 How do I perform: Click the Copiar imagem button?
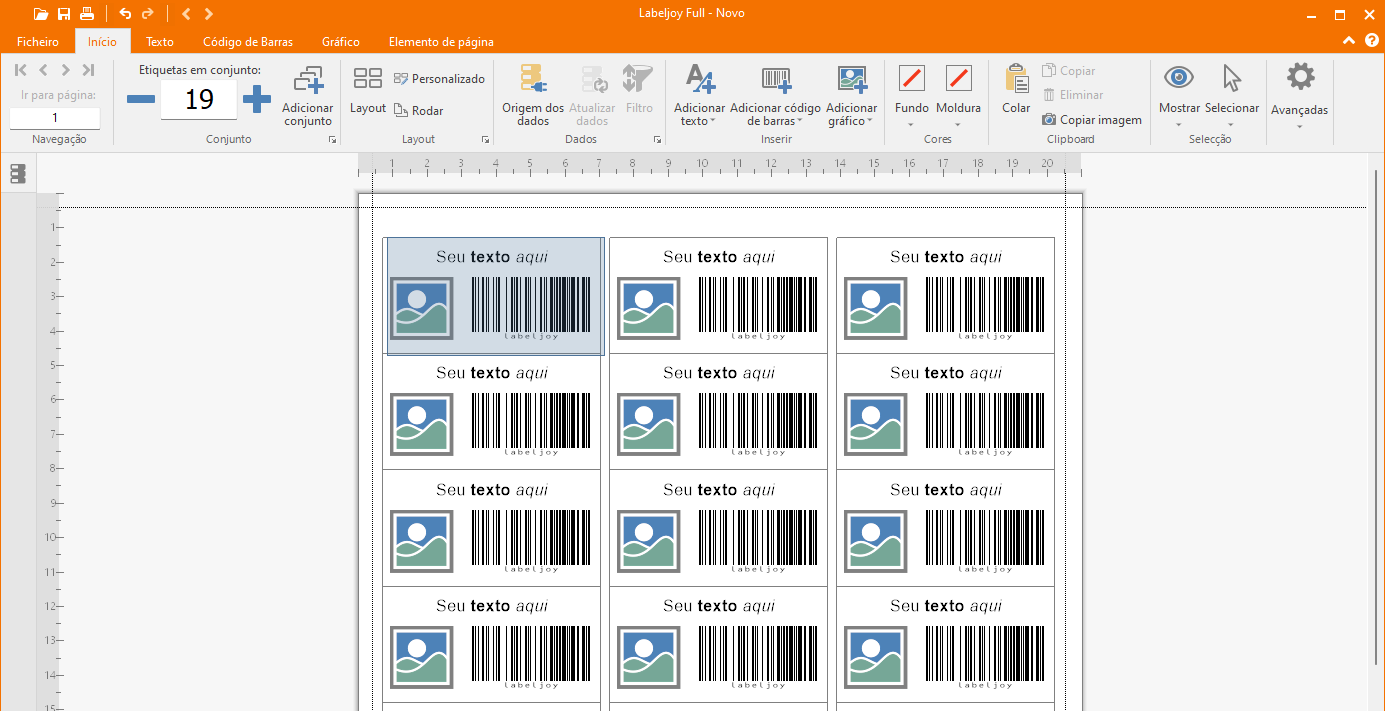(x=1091, y=120)
